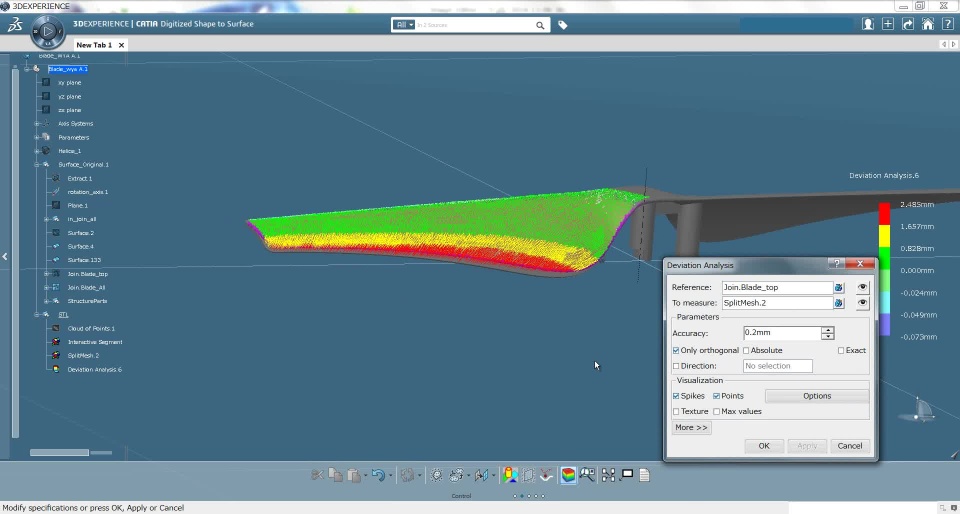Click the document sheet icon

645,475
